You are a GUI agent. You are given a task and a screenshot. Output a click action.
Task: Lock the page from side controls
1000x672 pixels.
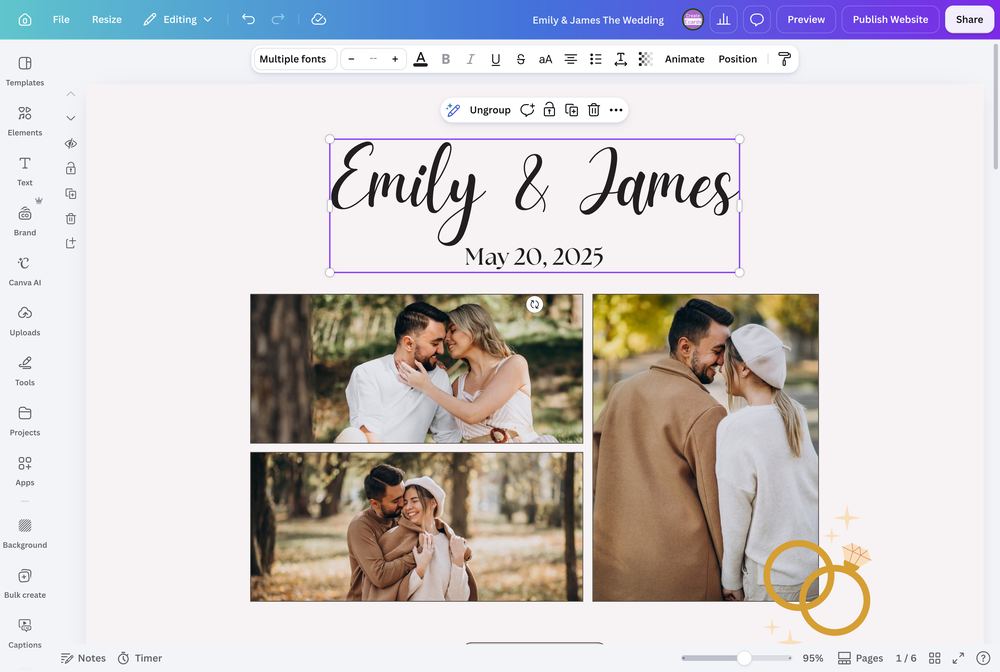click(71, 168)
